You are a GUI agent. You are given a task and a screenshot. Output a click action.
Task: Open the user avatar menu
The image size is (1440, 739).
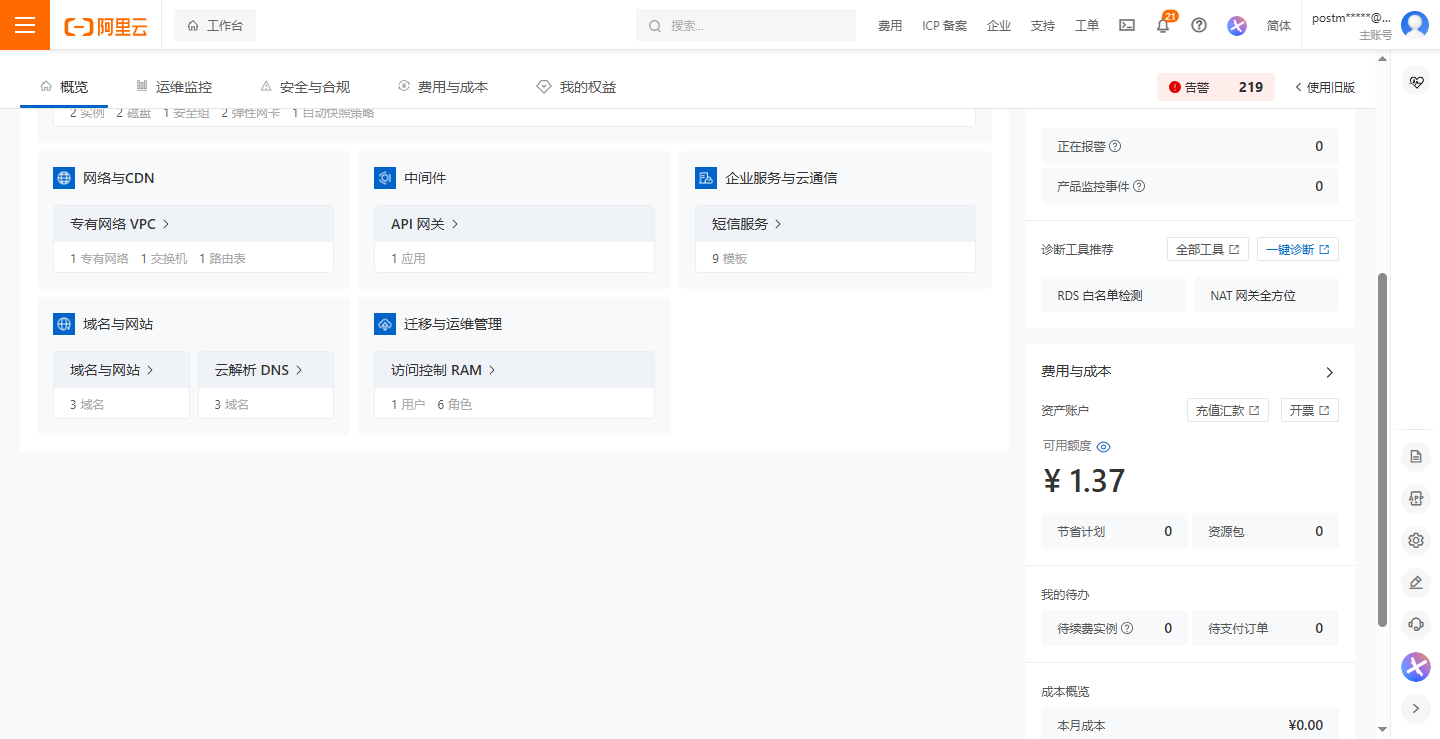tap(1414, 25)
